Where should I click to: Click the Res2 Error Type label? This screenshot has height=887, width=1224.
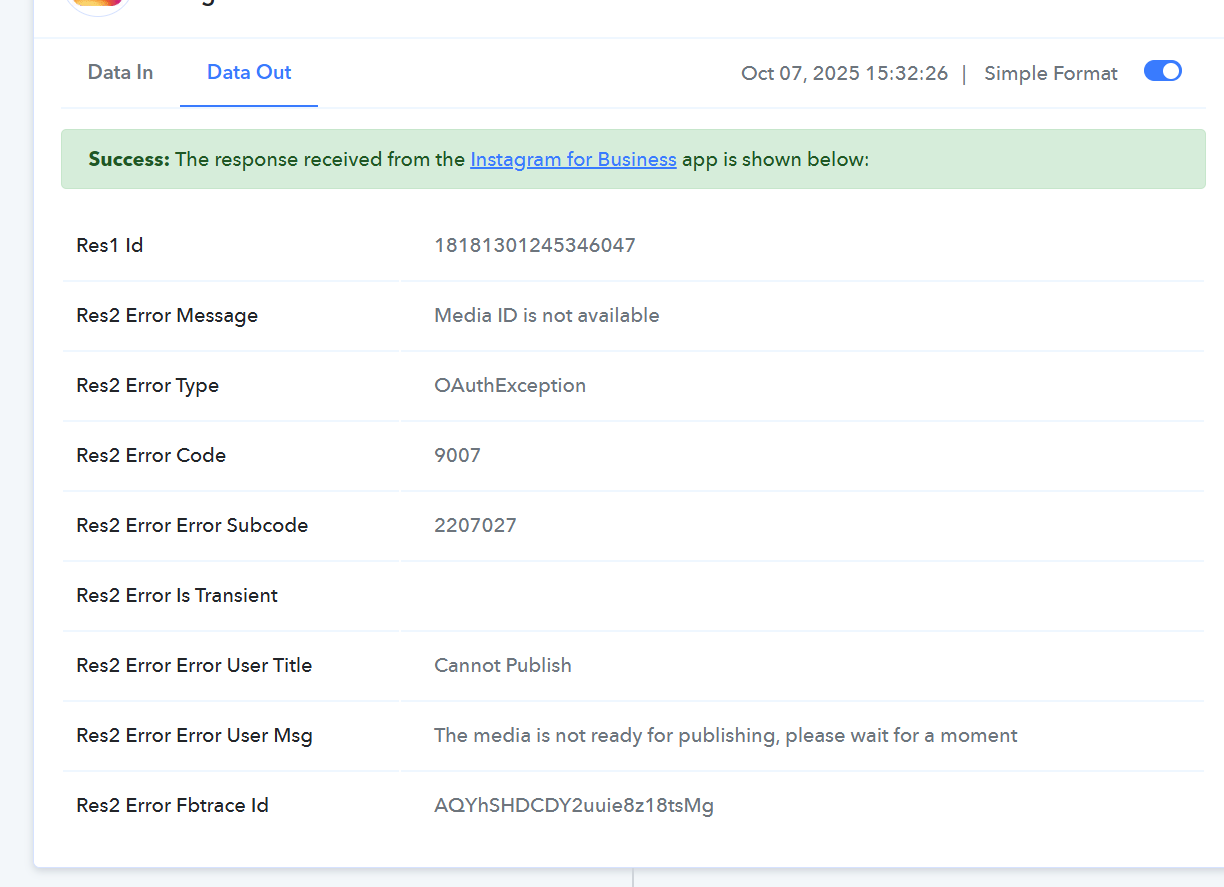click(x=147, y=386)
